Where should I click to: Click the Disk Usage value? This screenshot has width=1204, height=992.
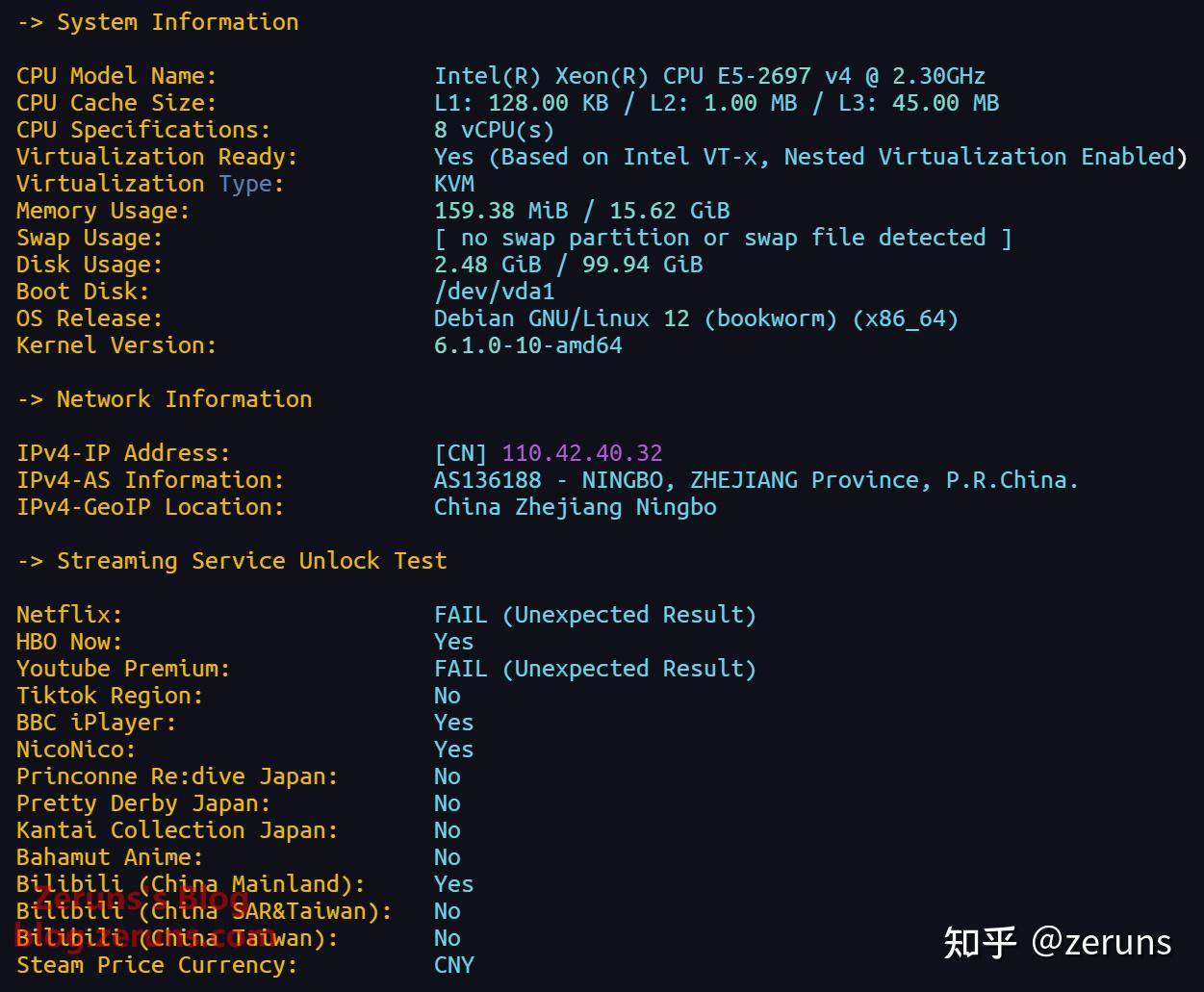568,265
